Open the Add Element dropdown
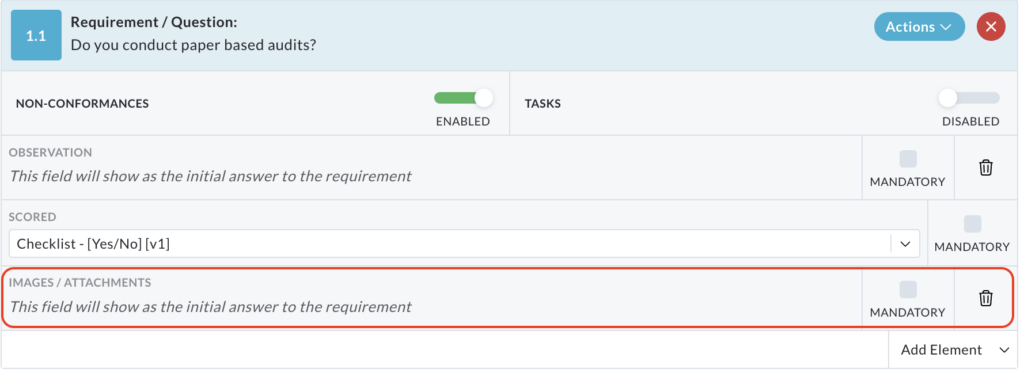Image resolution: width=1024 pixels, height=373 pixels. coord(953,350)
